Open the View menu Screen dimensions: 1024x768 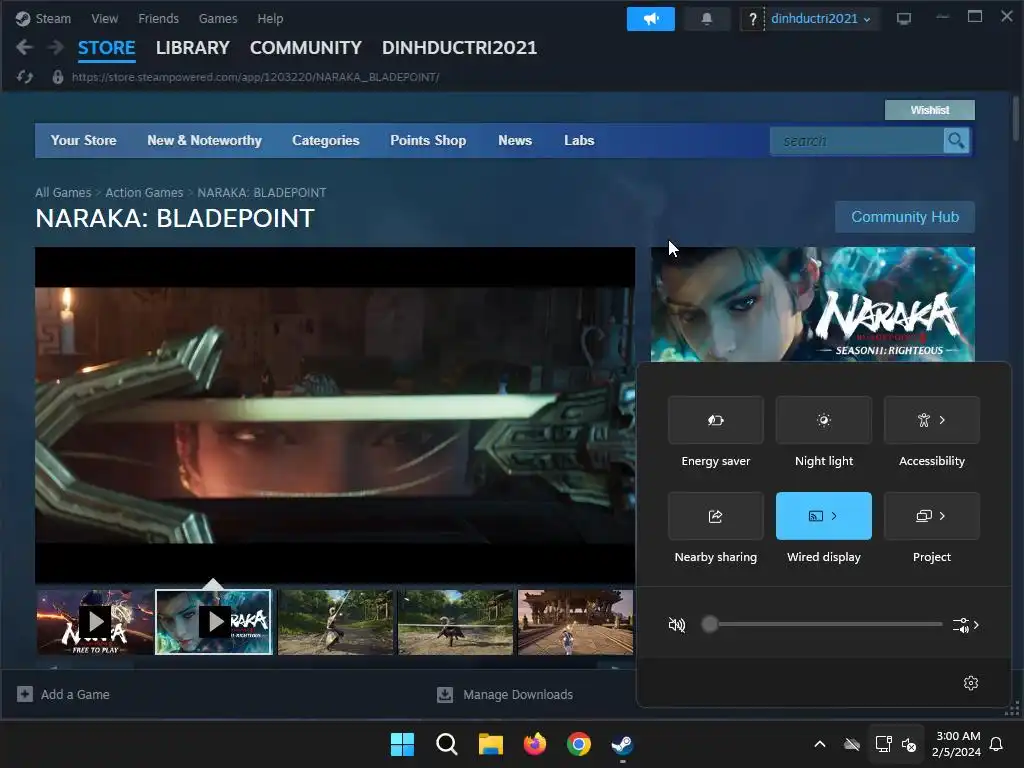[x=104, y=18]
